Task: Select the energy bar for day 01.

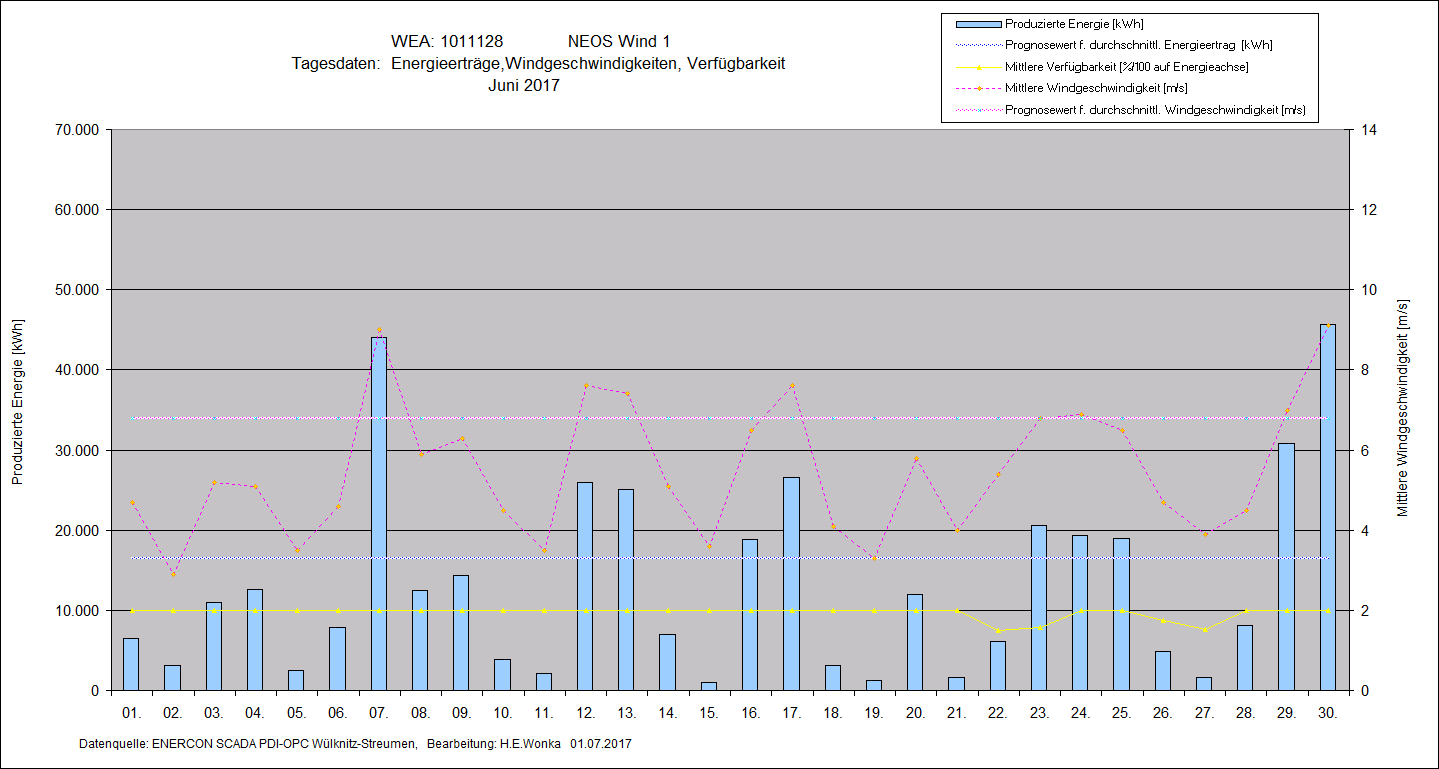Action: (x=131, y=664)
